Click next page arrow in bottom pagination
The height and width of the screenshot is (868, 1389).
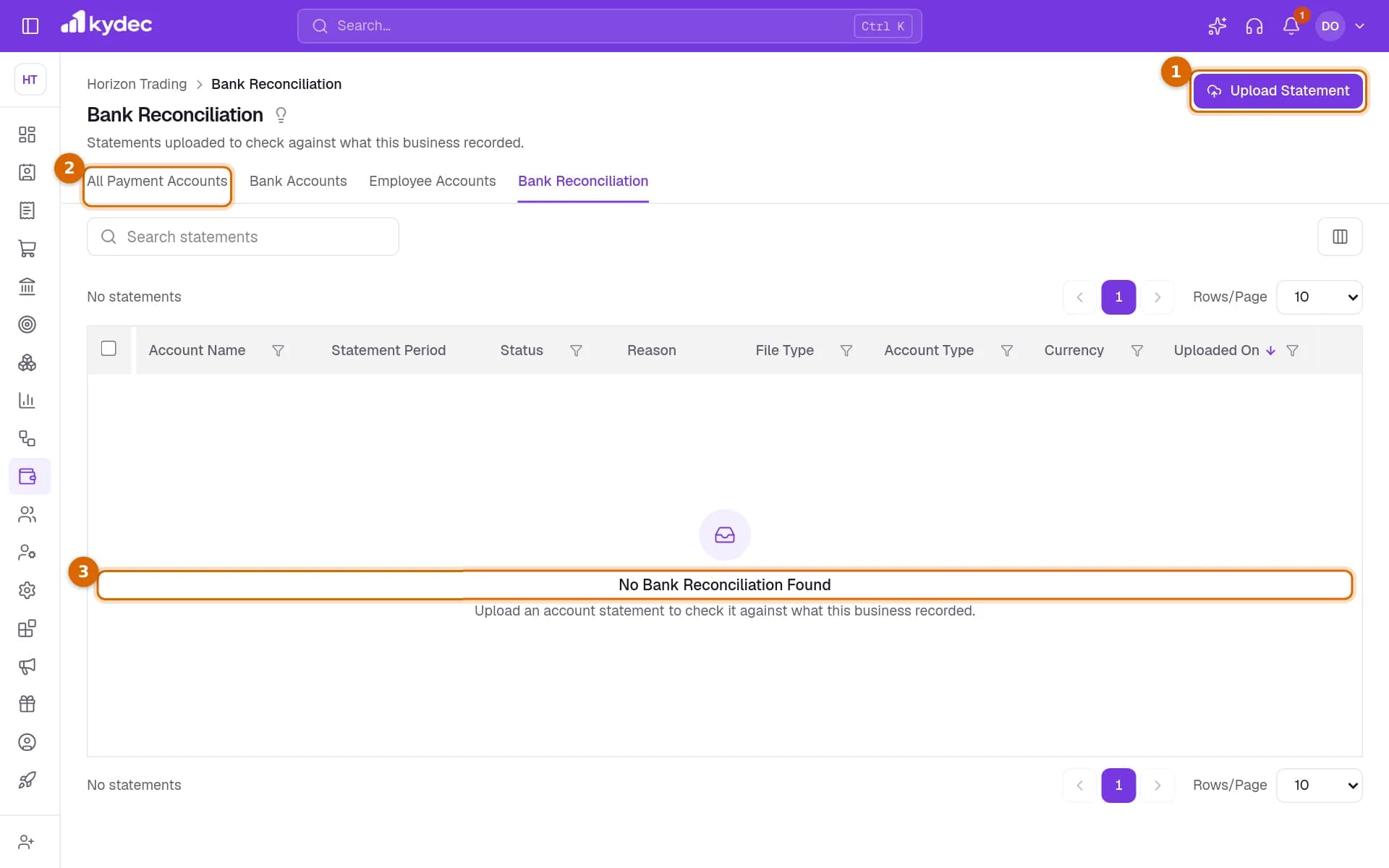click(1157, 786)
